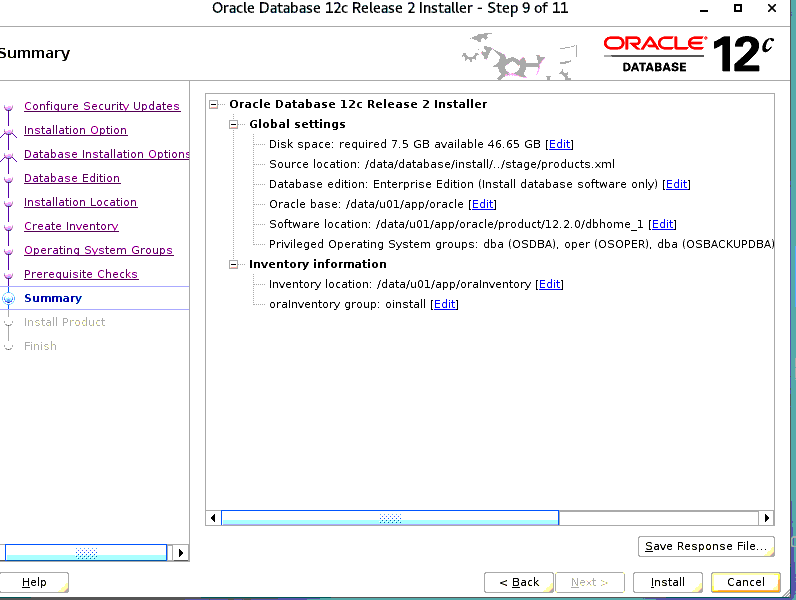
Task: Collapse the Oracle Database 12c Release 2 Installer node
Action: 214,104
